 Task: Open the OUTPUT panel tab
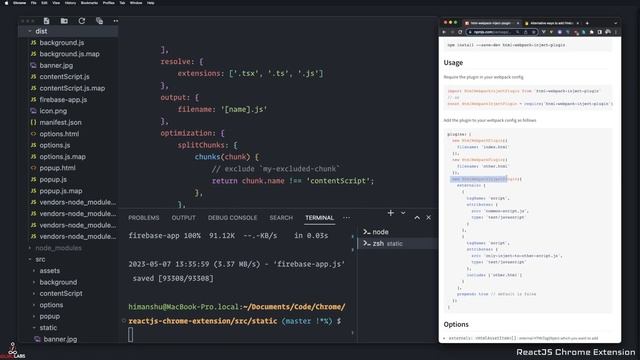coord(183,218)
